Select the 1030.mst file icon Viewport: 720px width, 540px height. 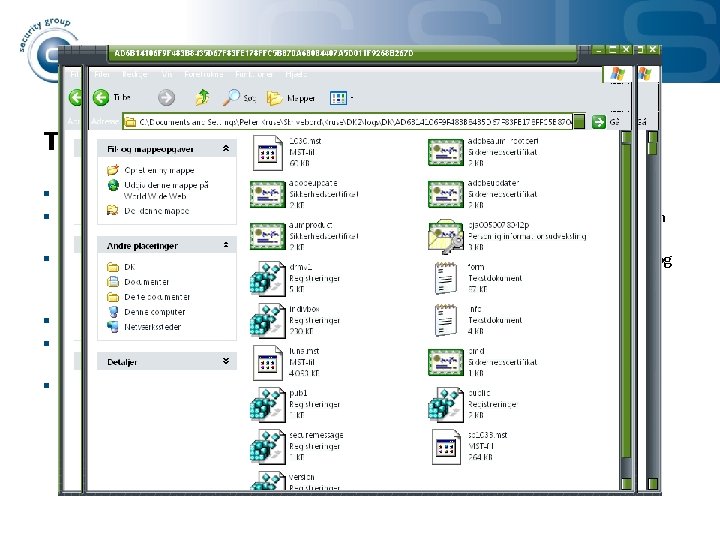268,153
